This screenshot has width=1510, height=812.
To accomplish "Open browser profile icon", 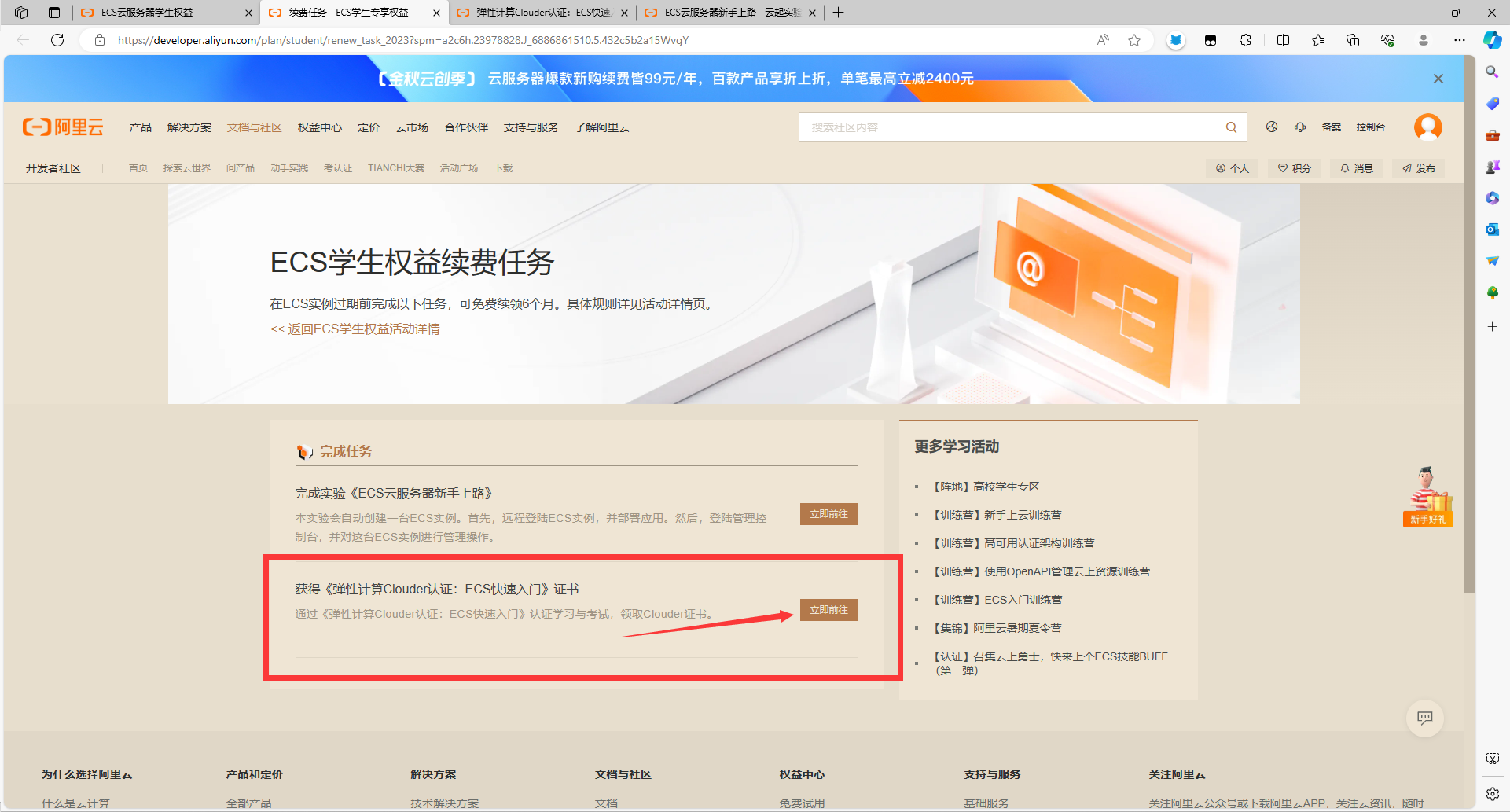I will 1423,40.
